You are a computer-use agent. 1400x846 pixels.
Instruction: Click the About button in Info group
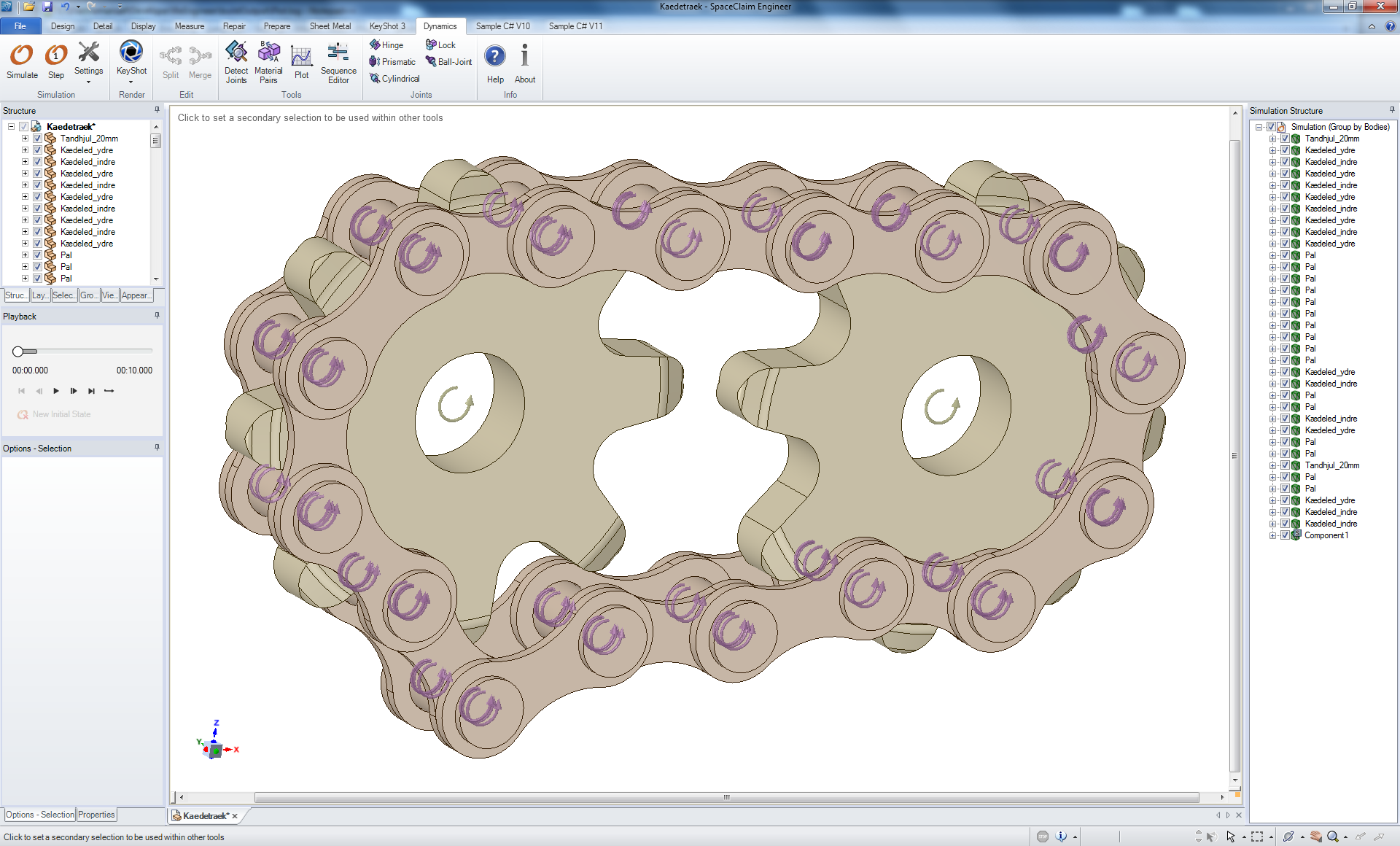point(524,62)
